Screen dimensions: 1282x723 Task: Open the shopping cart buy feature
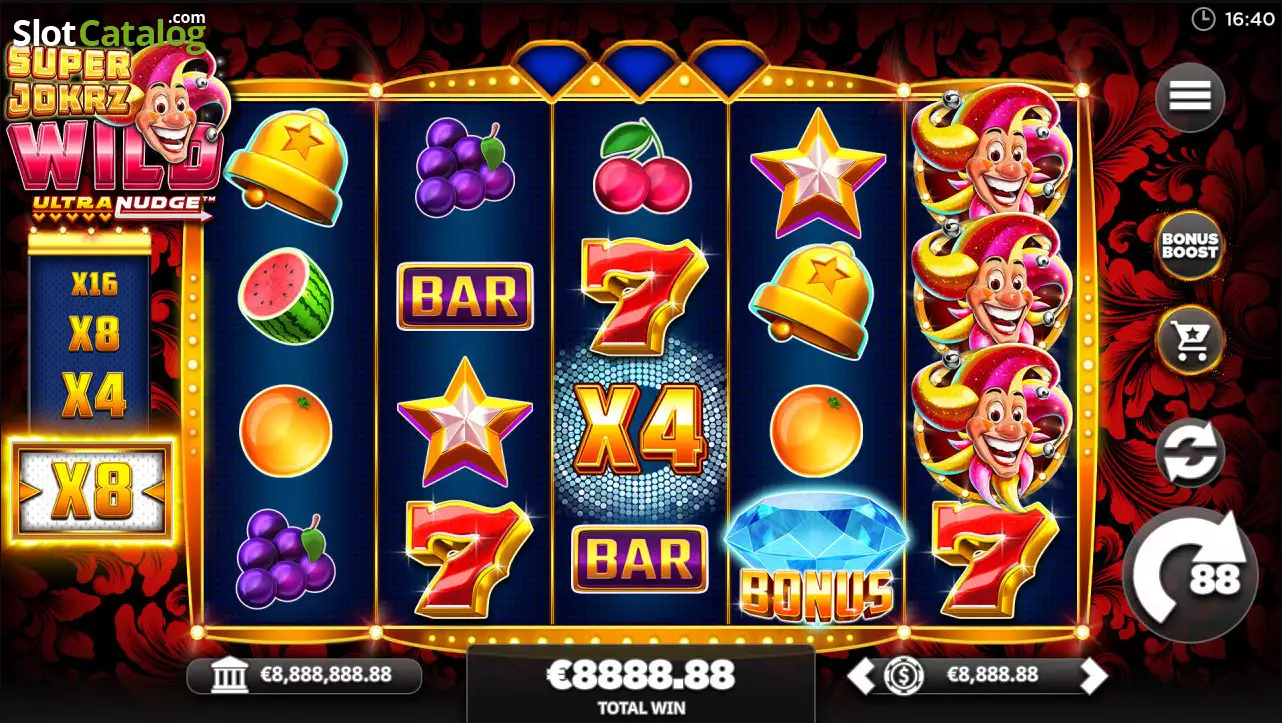coord(1190,341)
